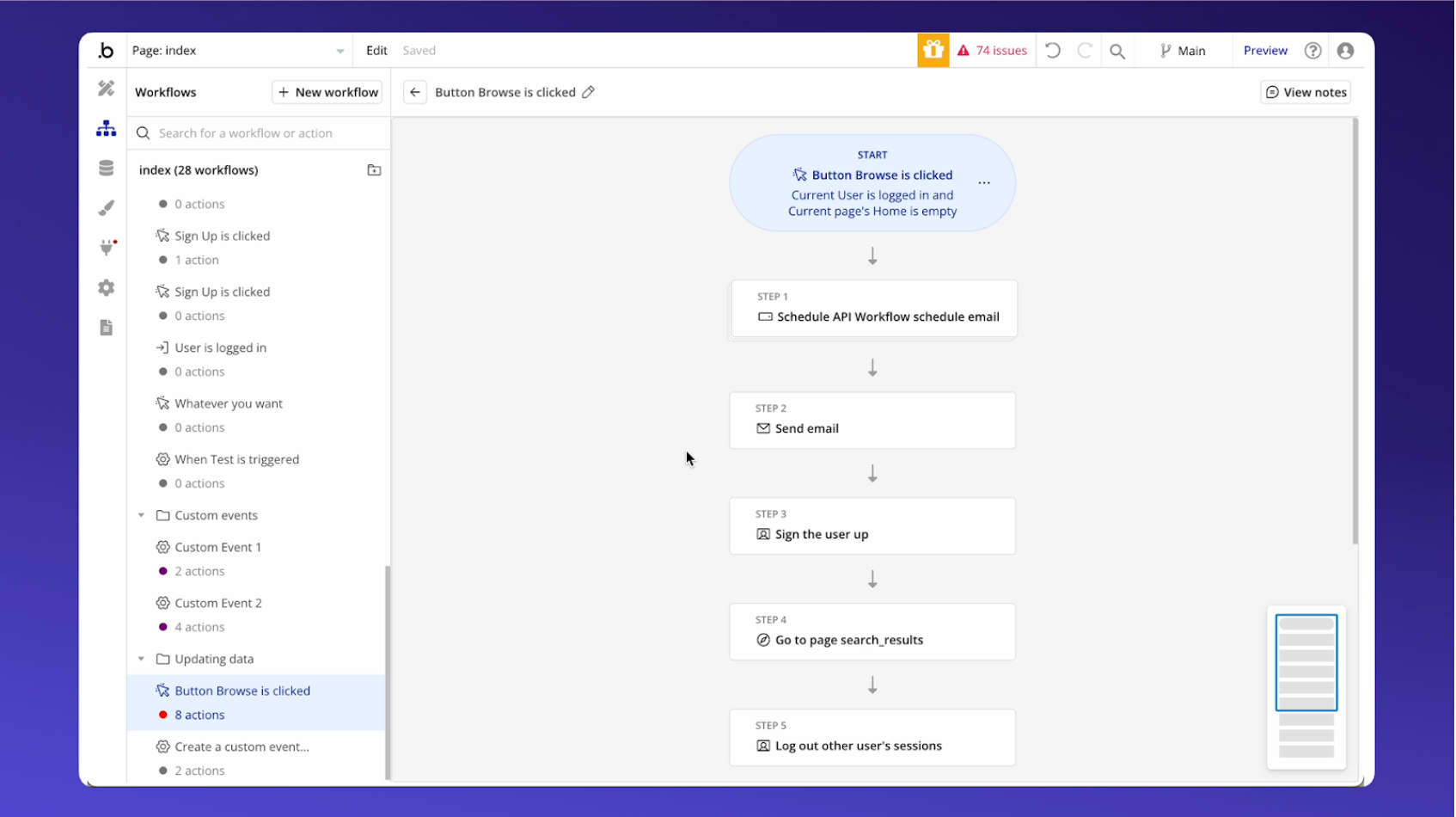Open Settings using the gear icon

coord(106,287)
